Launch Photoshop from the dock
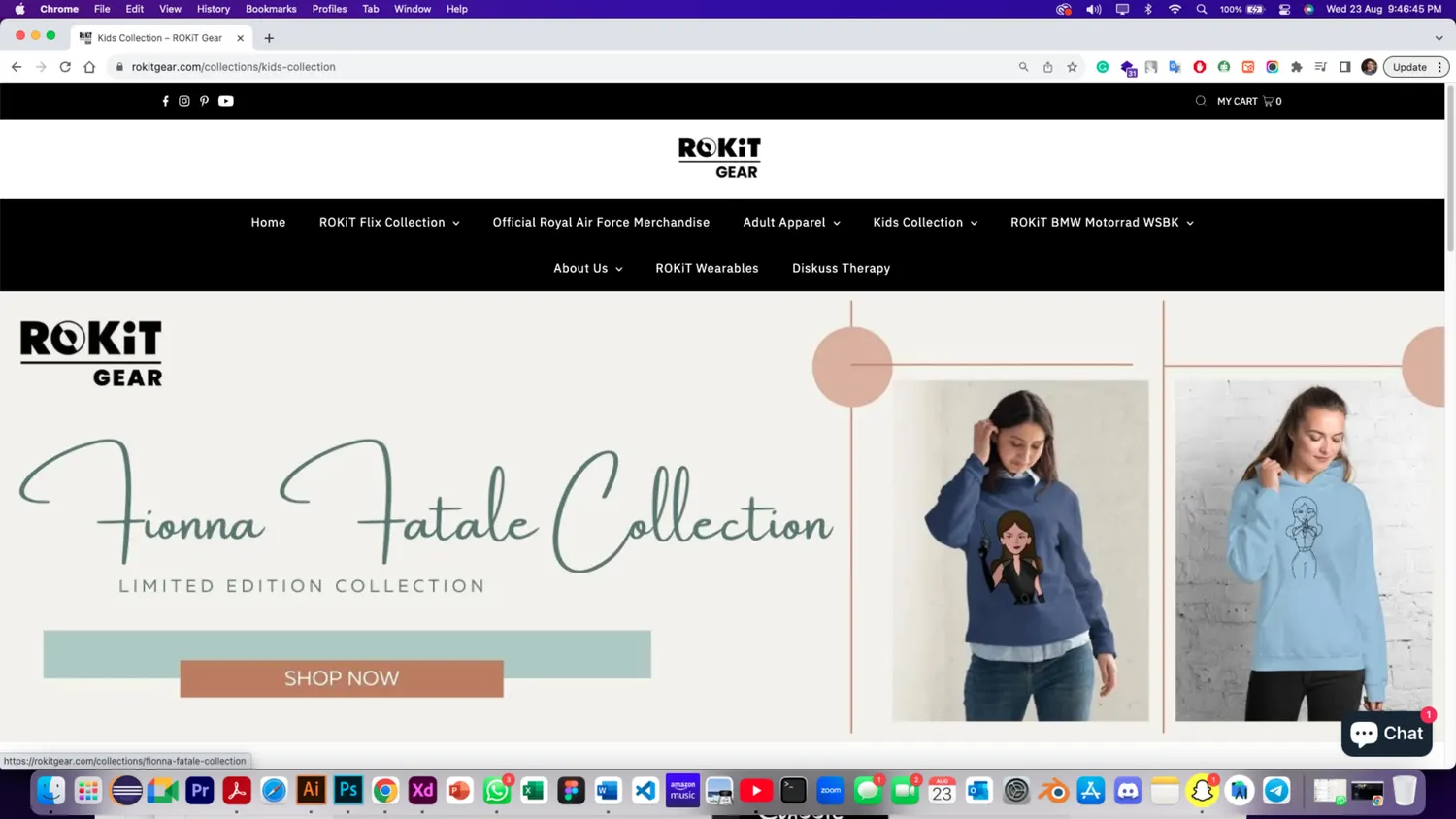This screenshot has height=819, width=1456. point(348,791)
